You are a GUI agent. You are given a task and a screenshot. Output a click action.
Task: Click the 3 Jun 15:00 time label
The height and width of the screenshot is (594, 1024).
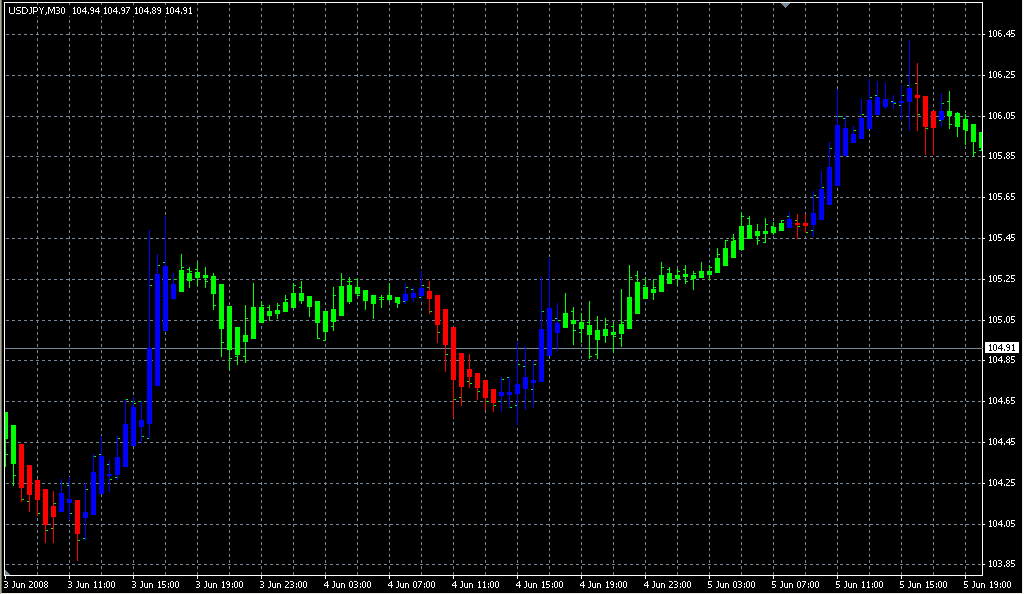point(155,585)
